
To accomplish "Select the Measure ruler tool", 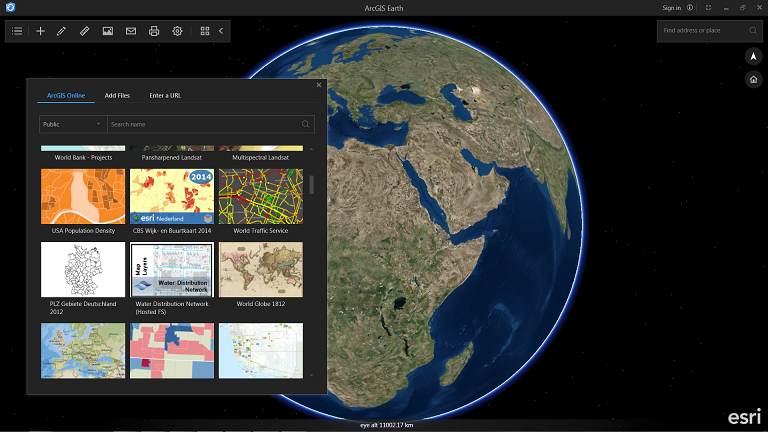I will point(84,31).
